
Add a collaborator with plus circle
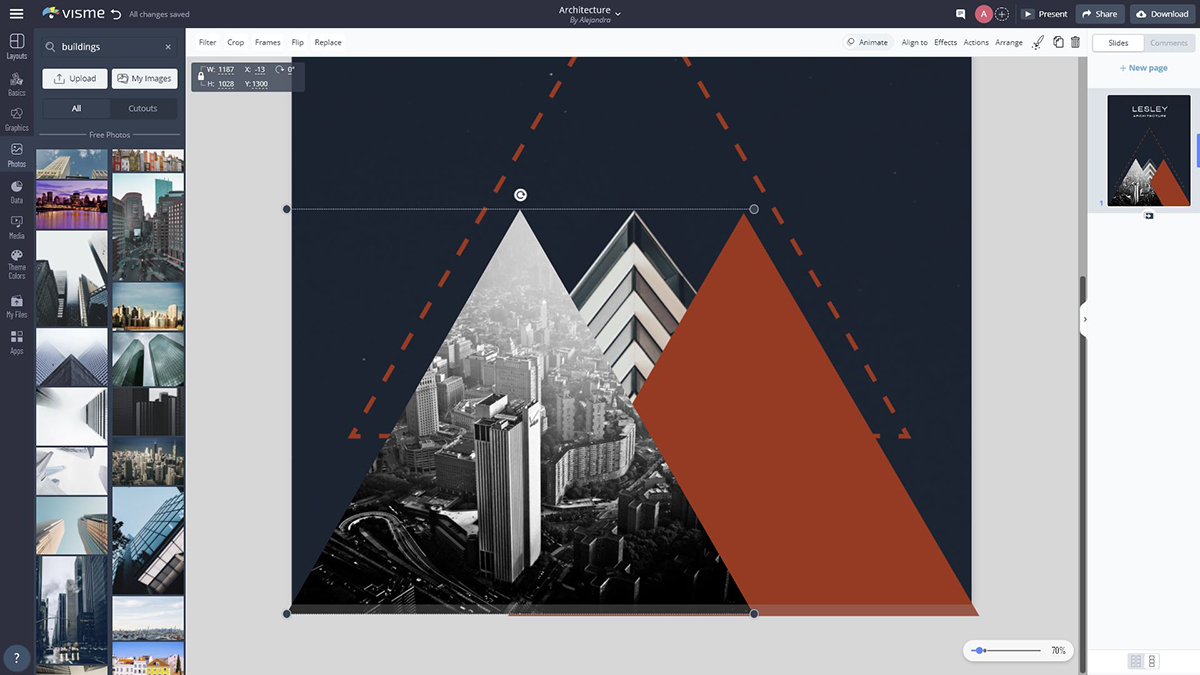(x=1002, y=14)
